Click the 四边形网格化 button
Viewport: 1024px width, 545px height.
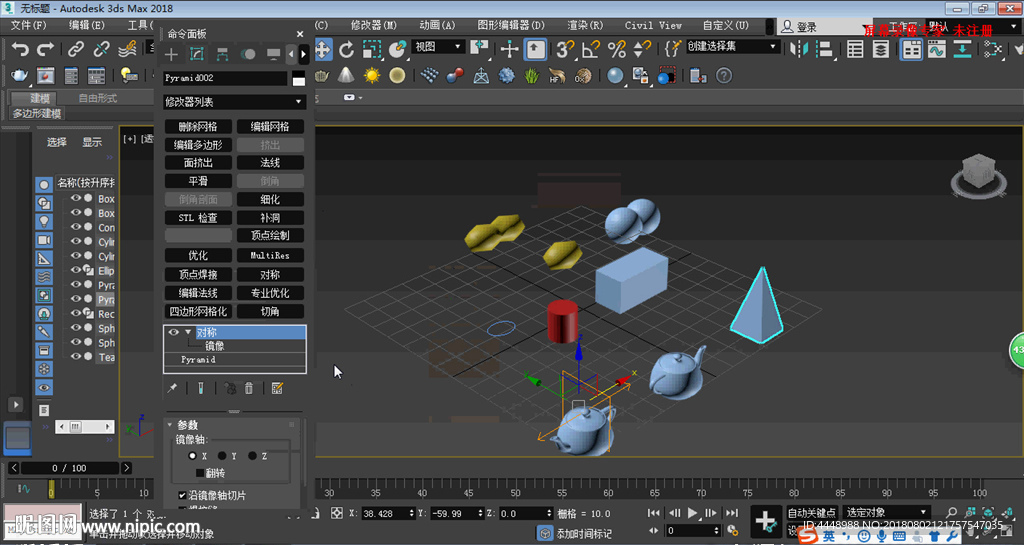(198, 311)
